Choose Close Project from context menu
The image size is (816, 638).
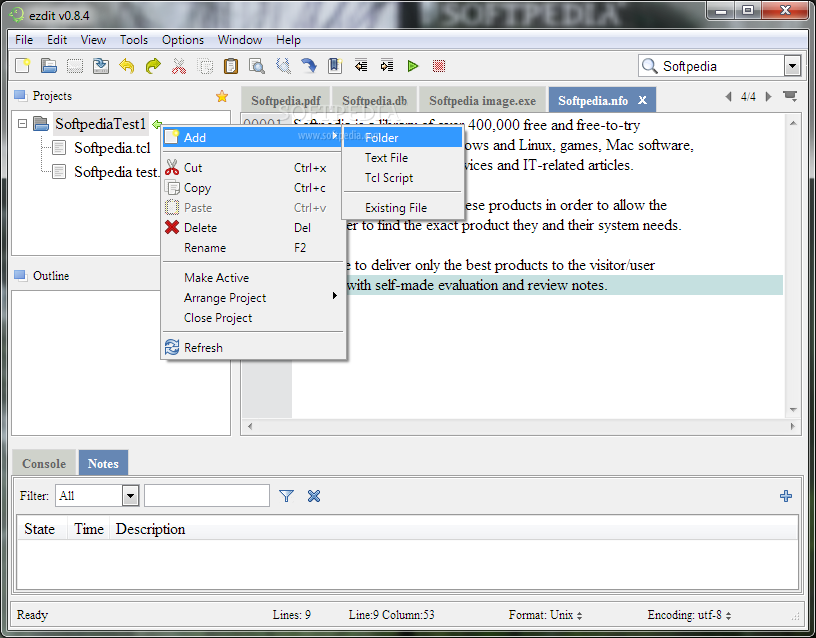point(253,318)
